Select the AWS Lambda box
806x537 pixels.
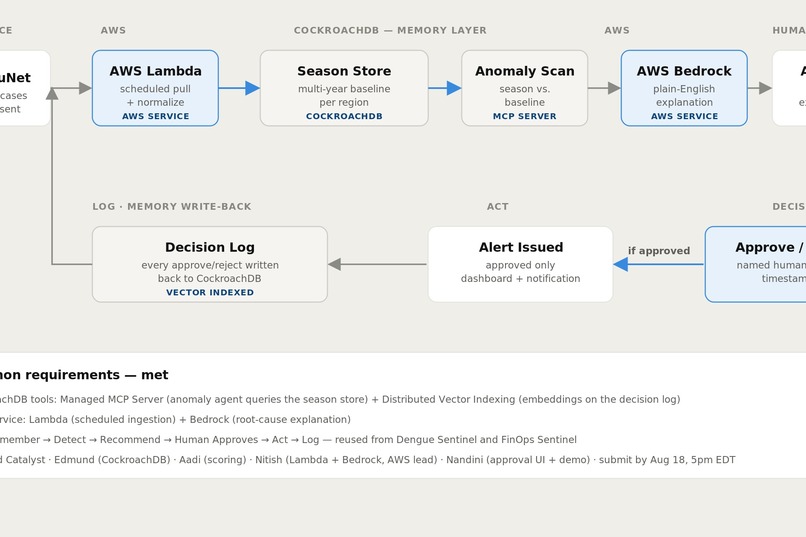(155, 88)
